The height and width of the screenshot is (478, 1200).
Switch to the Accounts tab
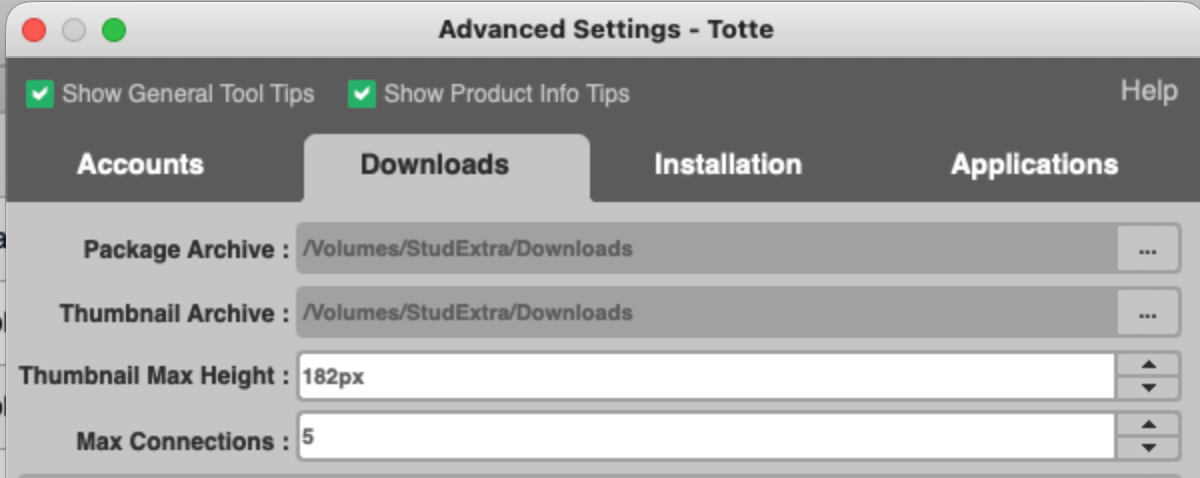[140, 165]
